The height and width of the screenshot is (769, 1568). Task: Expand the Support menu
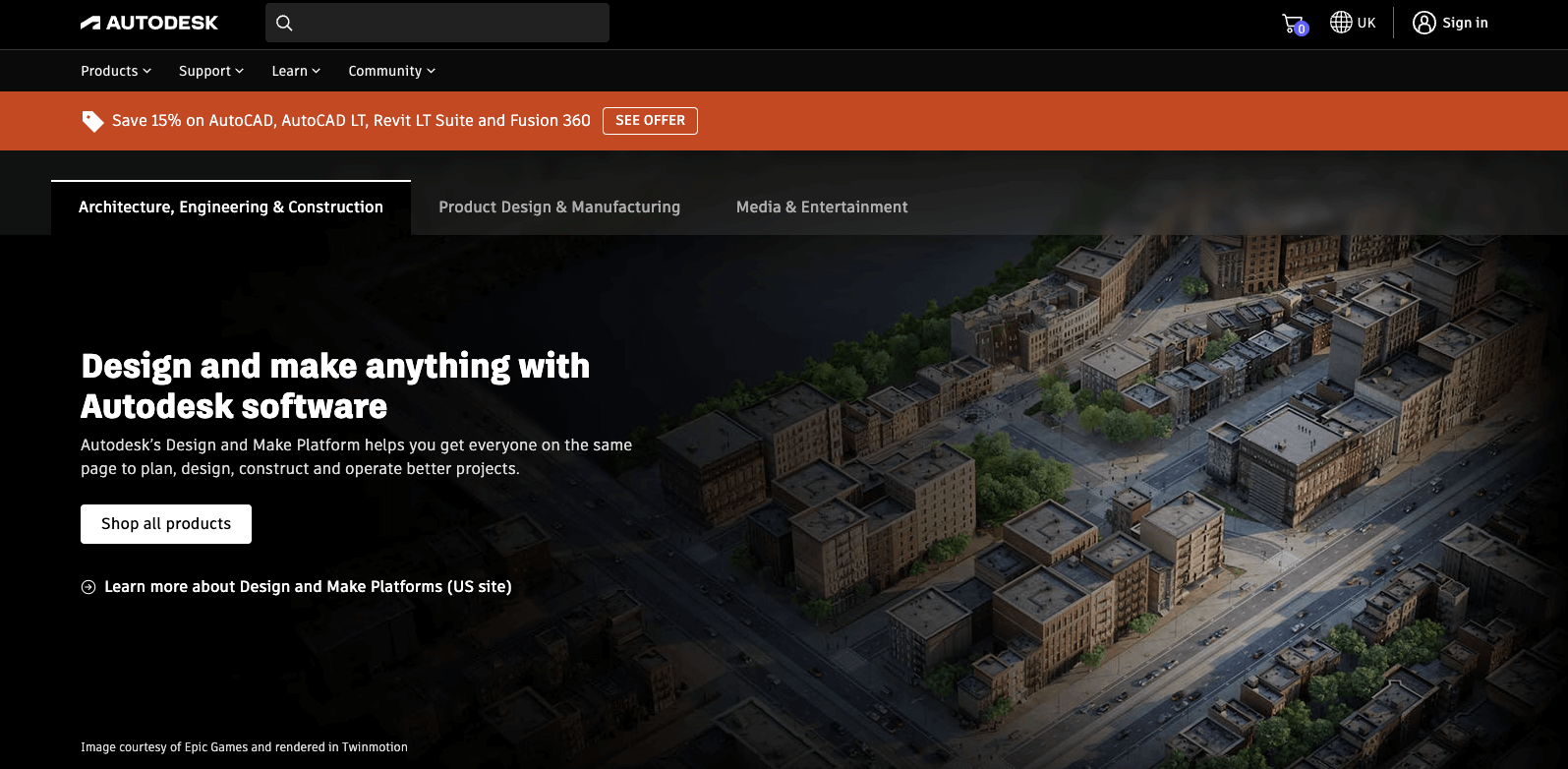(x=211, y=71)
